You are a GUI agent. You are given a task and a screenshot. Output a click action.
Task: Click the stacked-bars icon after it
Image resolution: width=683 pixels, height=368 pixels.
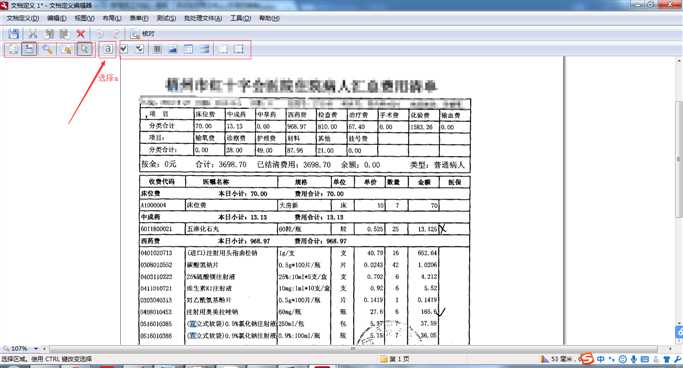point(205,49)
